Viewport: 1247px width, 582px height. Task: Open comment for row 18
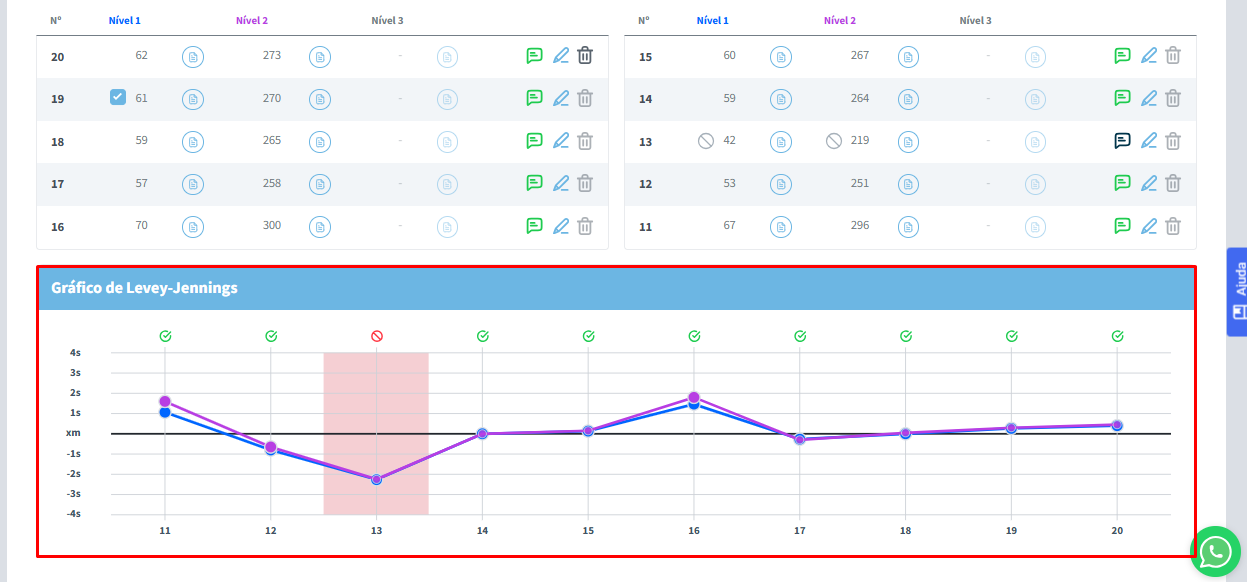[535, 141]
